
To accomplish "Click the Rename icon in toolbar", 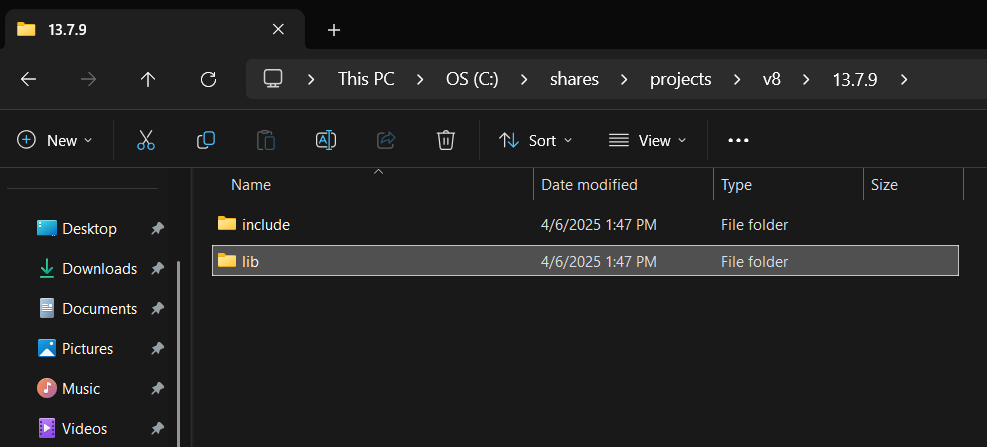I will click(x=326, y=140).
